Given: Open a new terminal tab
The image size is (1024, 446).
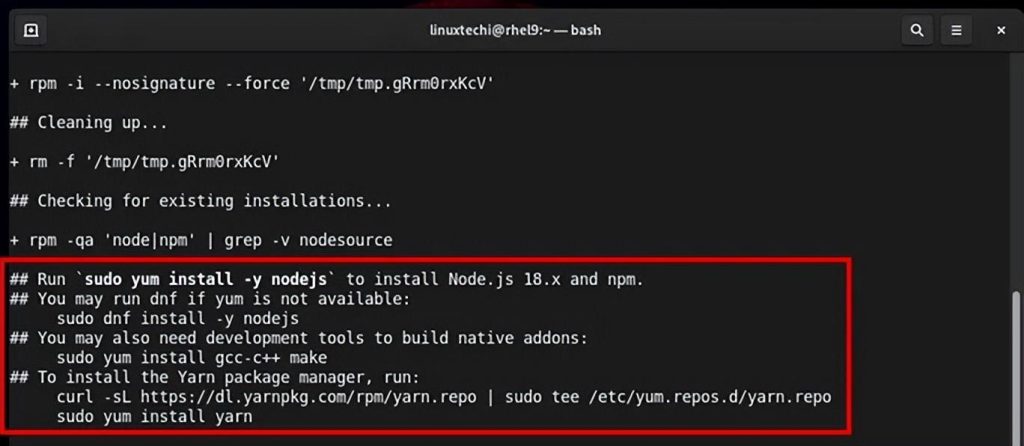Looking at the screenshot, I should [x=31, y=30].
